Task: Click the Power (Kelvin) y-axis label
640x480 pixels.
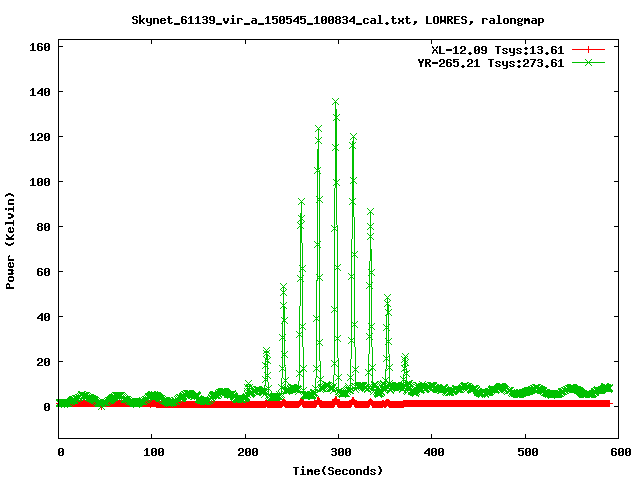Action: tap(11, 240)
